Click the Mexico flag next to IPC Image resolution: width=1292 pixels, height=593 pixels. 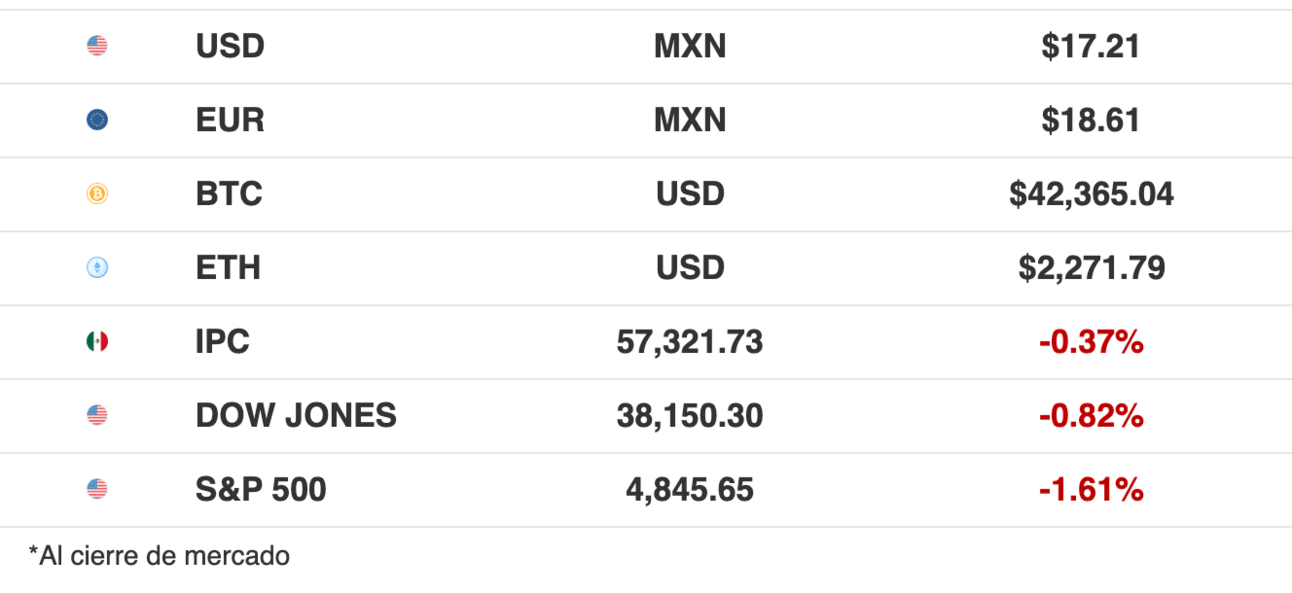point(97,342)
